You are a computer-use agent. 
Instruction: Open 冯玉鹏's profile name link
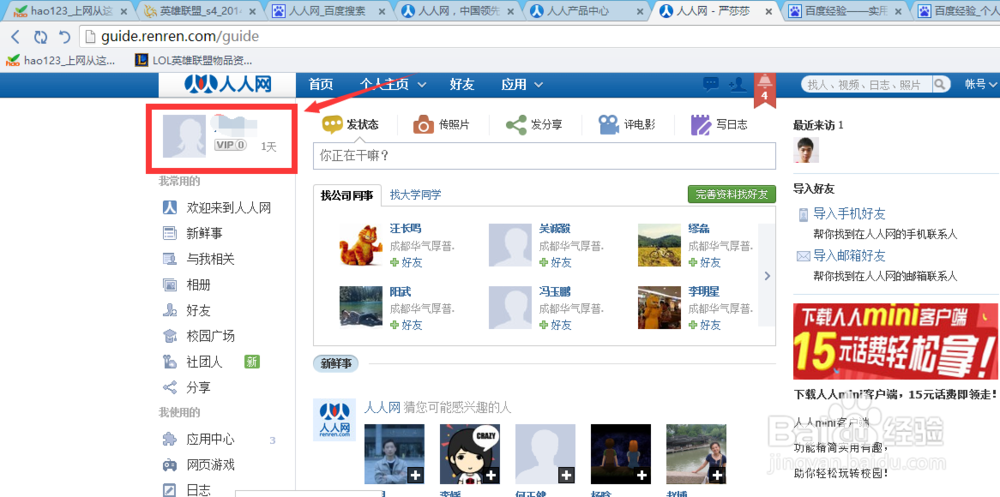[x=555, y=292]
